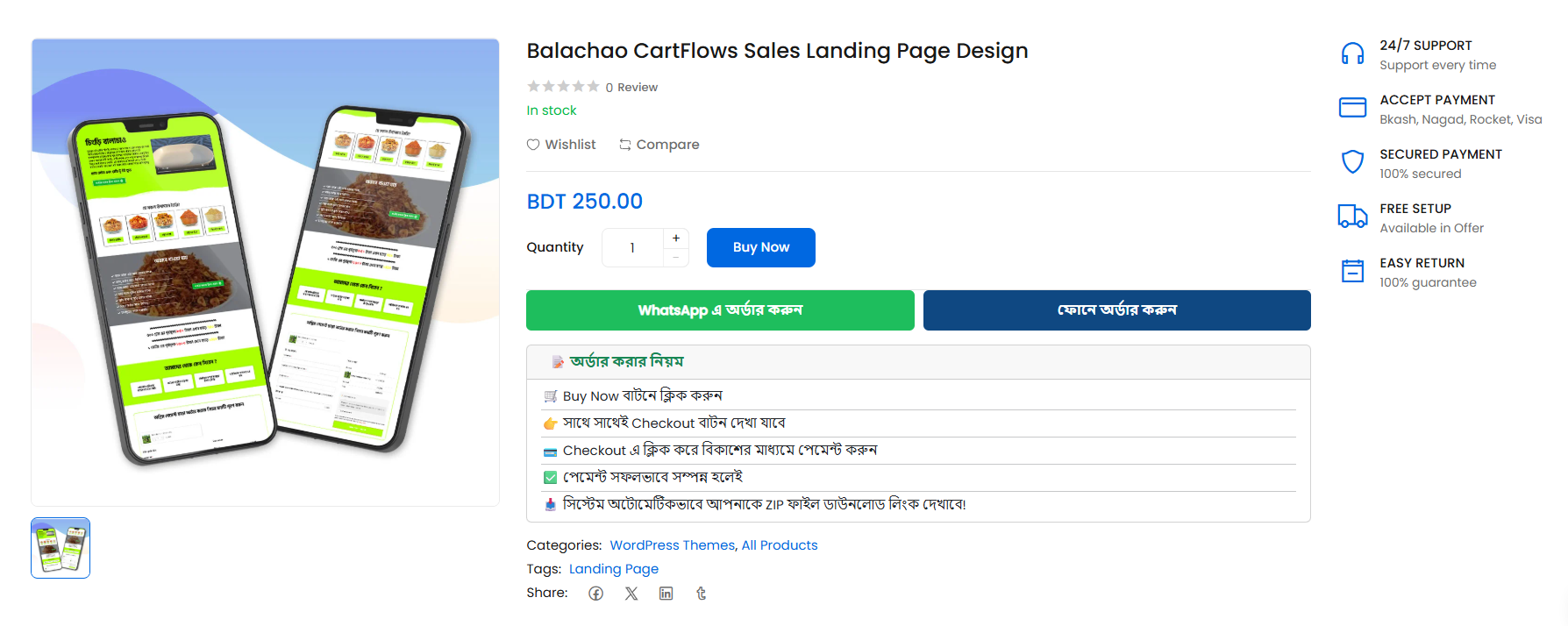The image size is (1568, 626).
Task: Click the Free Setup truck icon
Action: click(x=1352, y=217)
